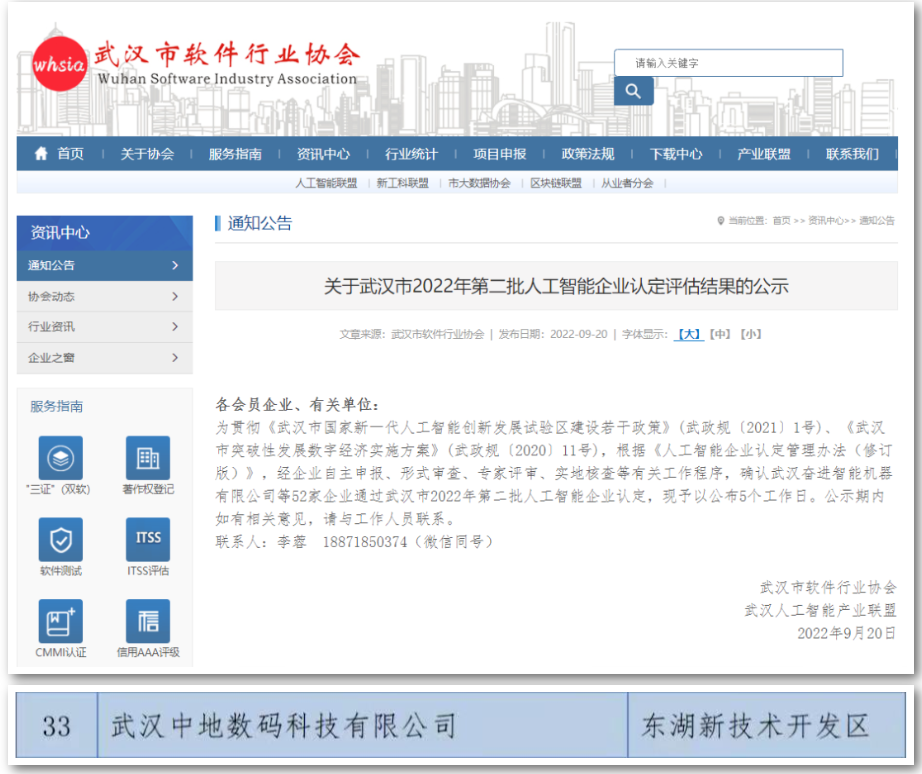Click the row number 33 cell
Viewport: 922px width, 774px height.
pyautogui.click(x=56, y=725)
